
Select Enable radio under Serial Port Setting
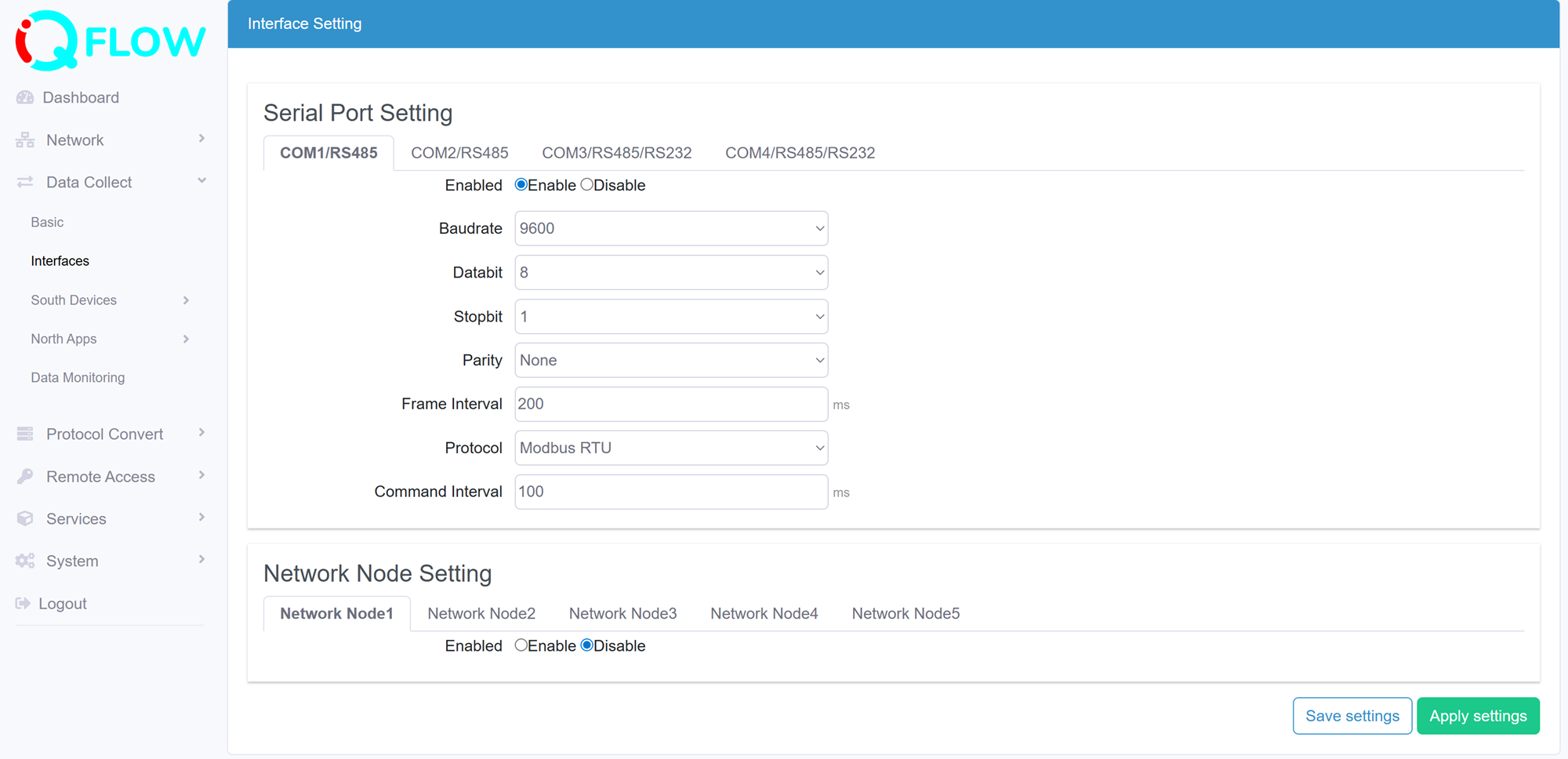click(x=521, y=184)
